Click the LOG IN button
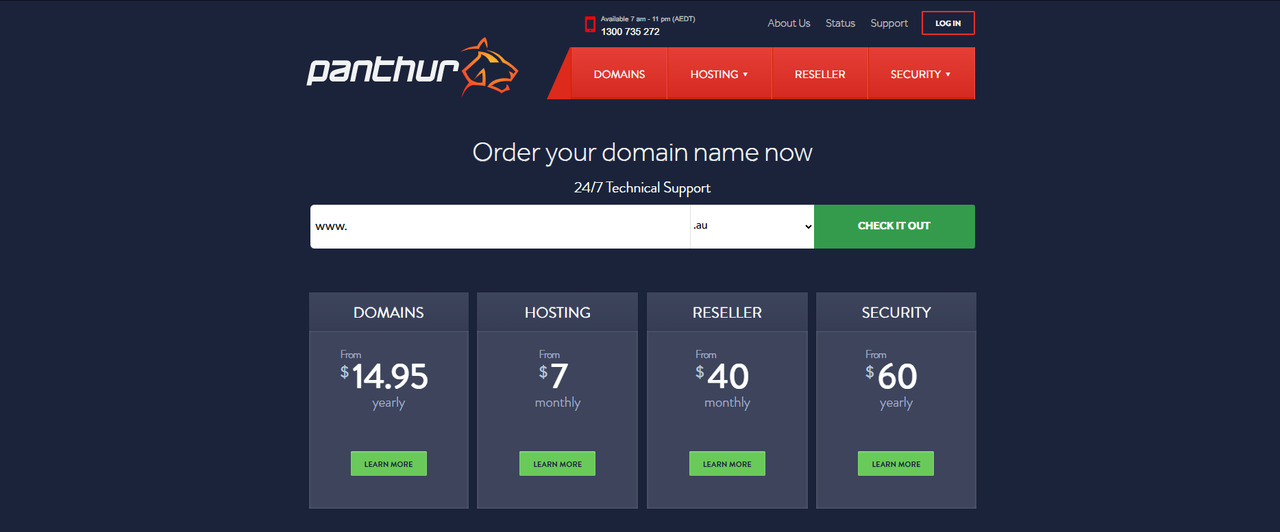This screenshot has width=1280, height=532. pos(948,23)
